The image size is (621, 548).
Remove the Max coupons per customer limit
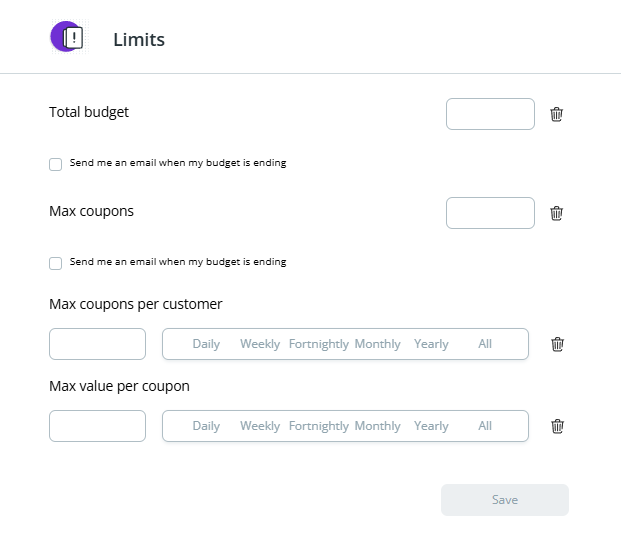(x=557, y=344)
